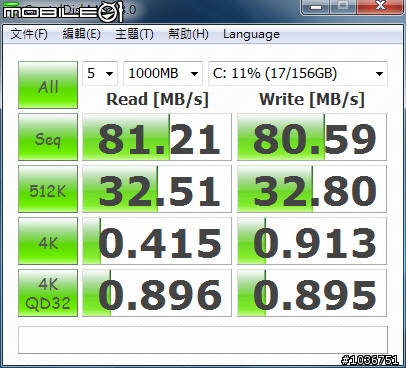Start the 512K benchmark test
406x368 pixels.
48,189
